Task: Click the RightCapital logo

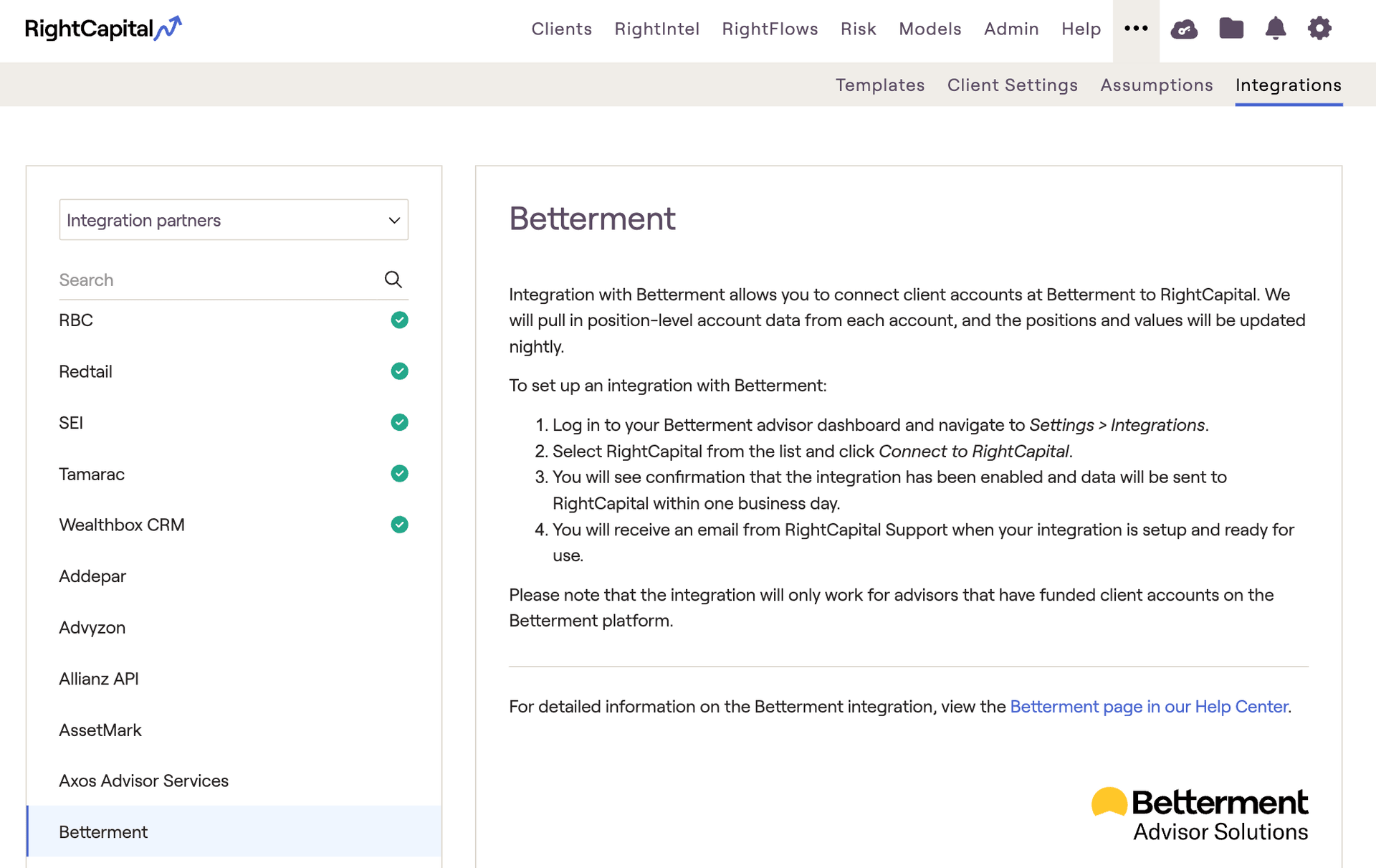Action: click(x=103, y=29)
